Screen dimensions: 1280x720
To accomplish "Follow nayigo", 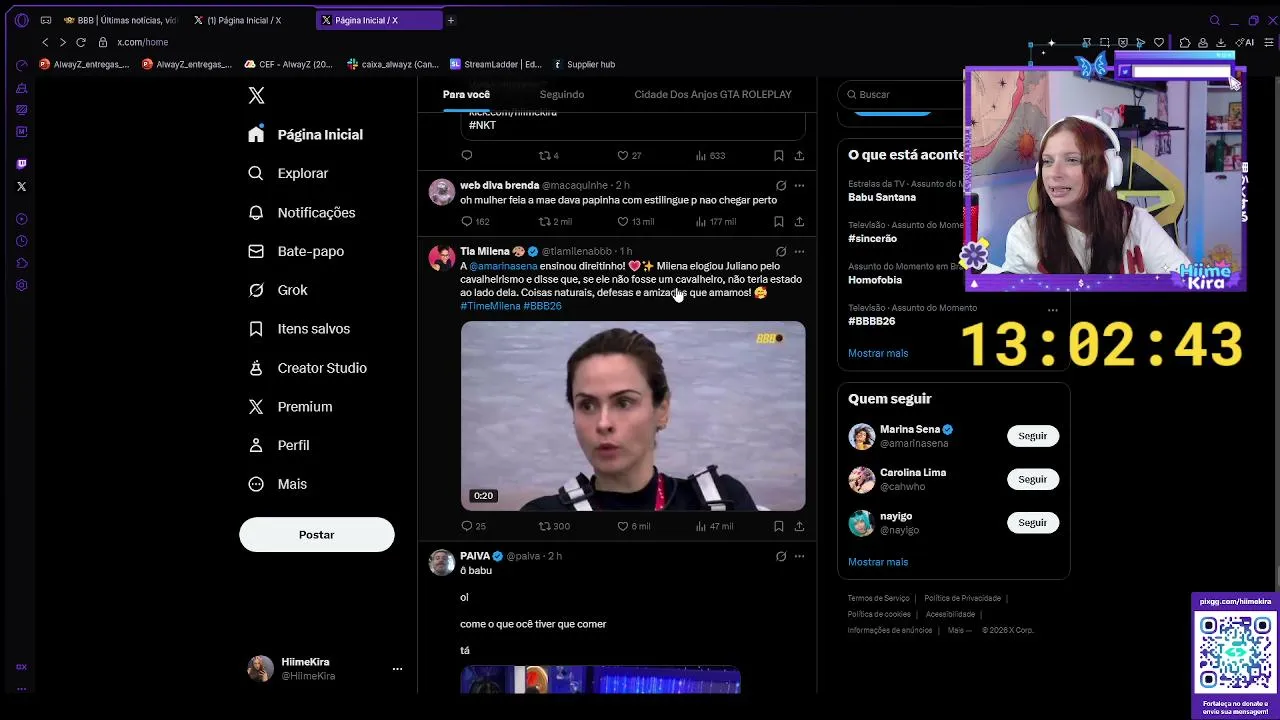I will pyautogui.click(x=1032, y=522).
